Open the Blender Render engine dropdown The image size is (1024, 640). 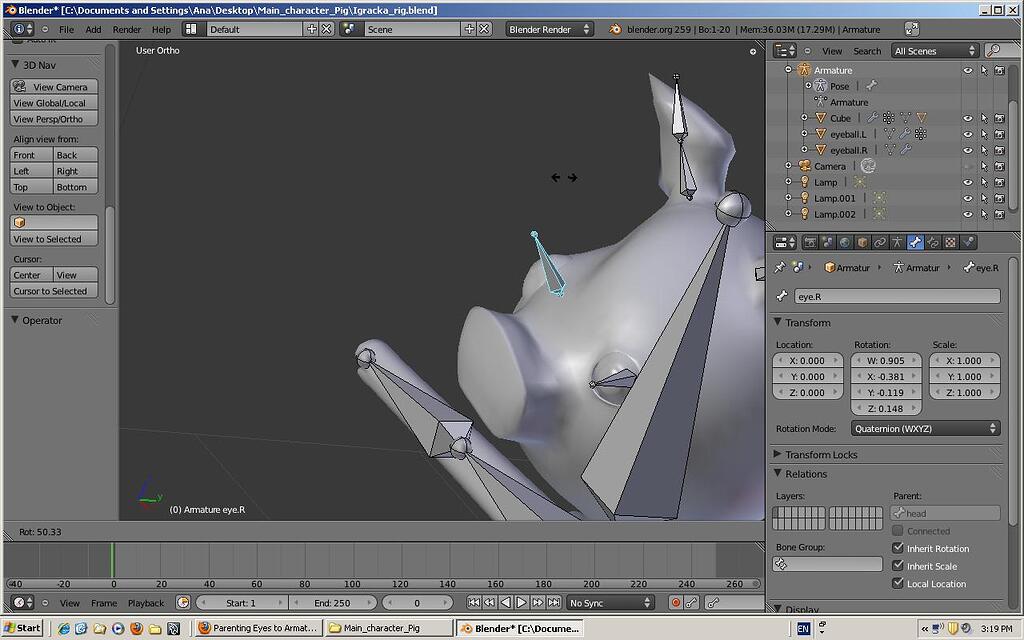[x=549, y=29]
